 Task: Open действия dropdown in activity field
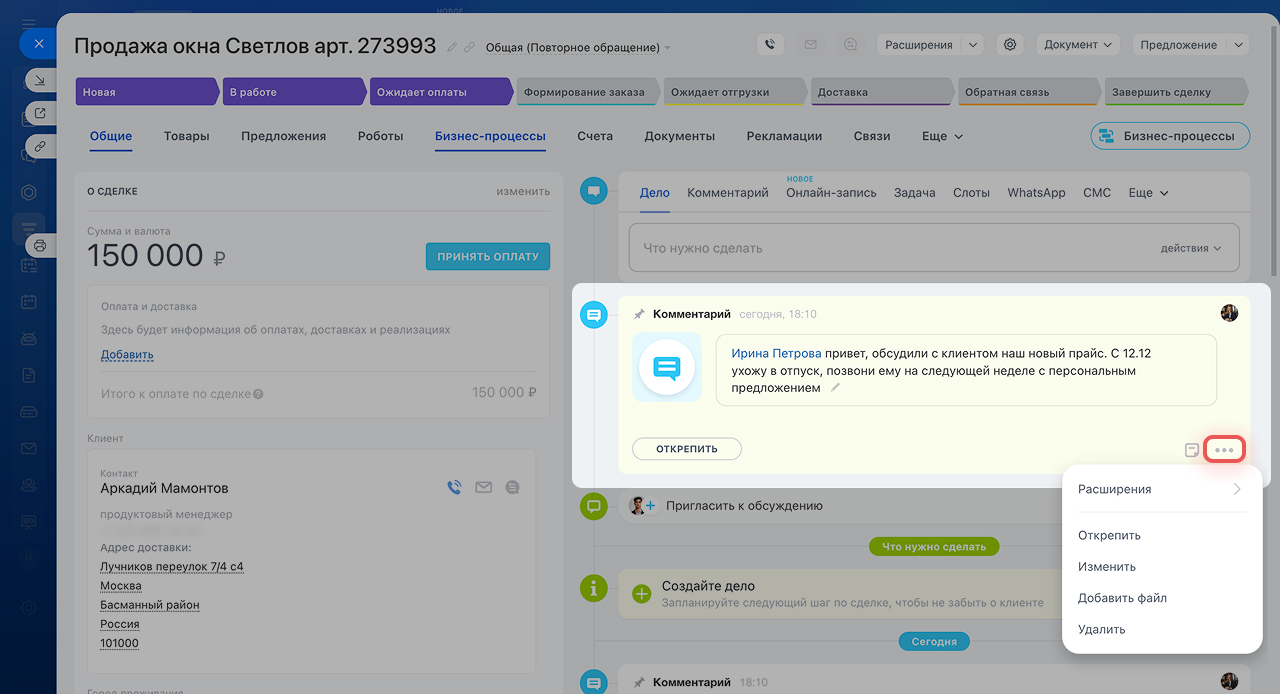(1191, 248)
